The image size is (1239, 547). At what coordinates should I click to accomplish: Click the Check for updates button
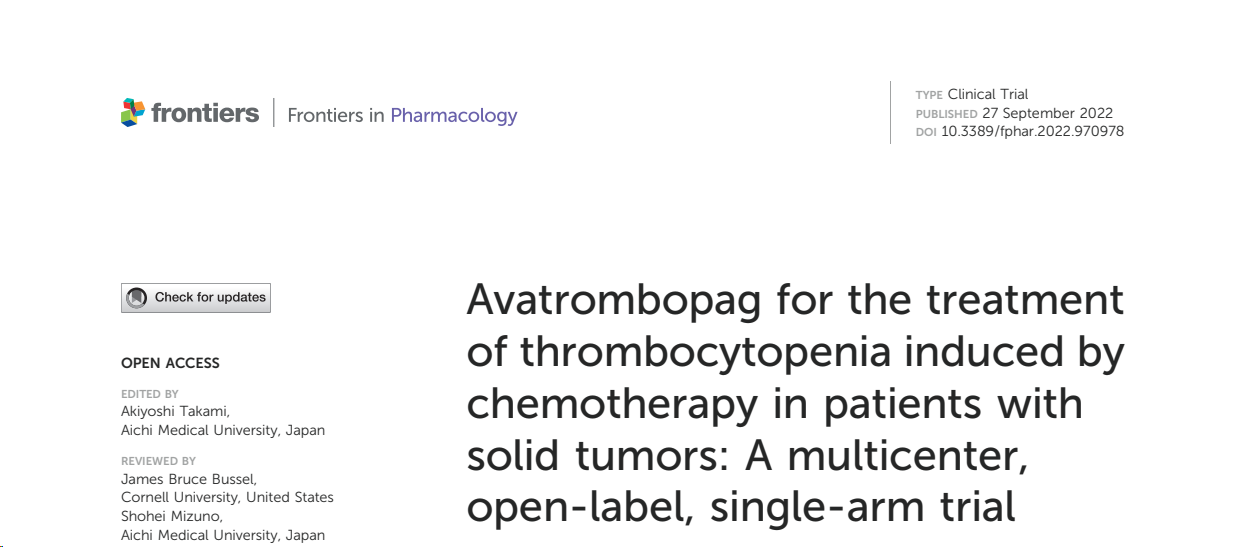coord(196,298)
